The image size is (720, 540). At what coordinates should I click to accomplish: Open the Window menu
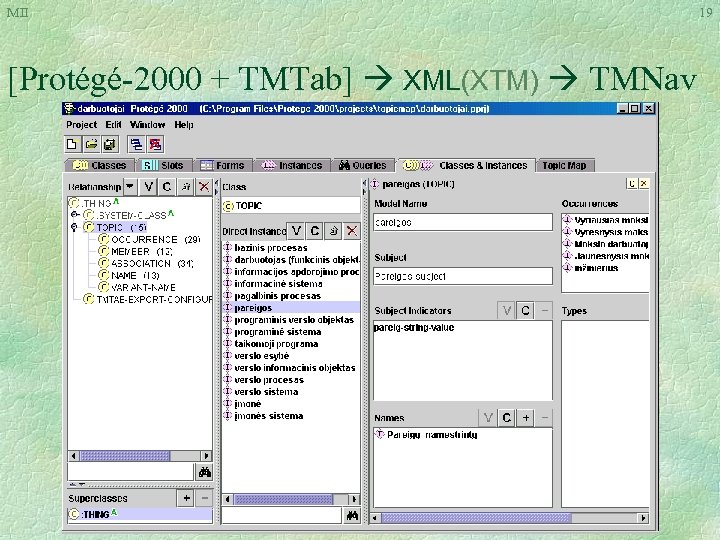(147, 125)
